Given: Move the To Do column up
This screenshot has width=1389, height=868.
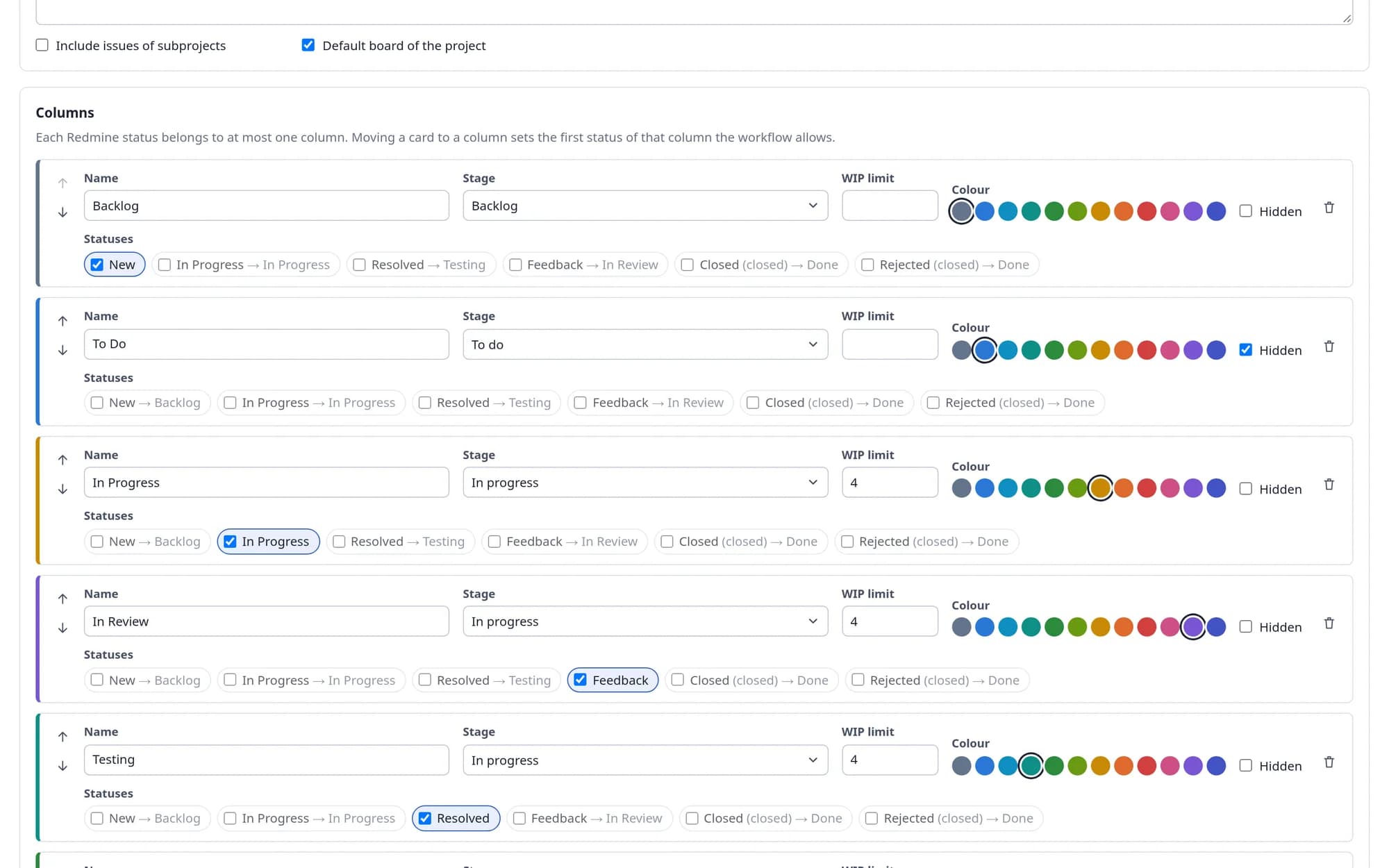Looking at the screenshot, I should (63, 321).
